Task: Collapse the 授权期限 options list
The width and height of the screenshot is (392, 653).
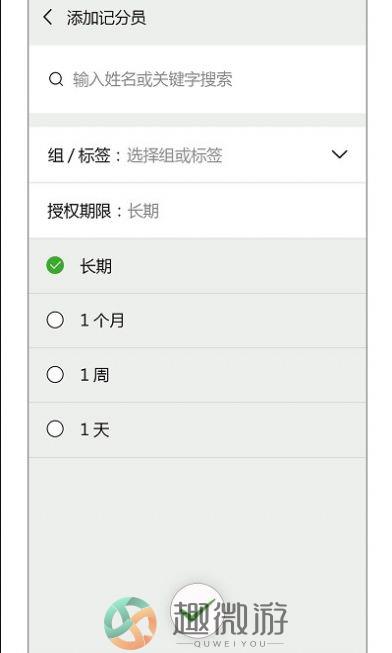Action: pos(197,211)
